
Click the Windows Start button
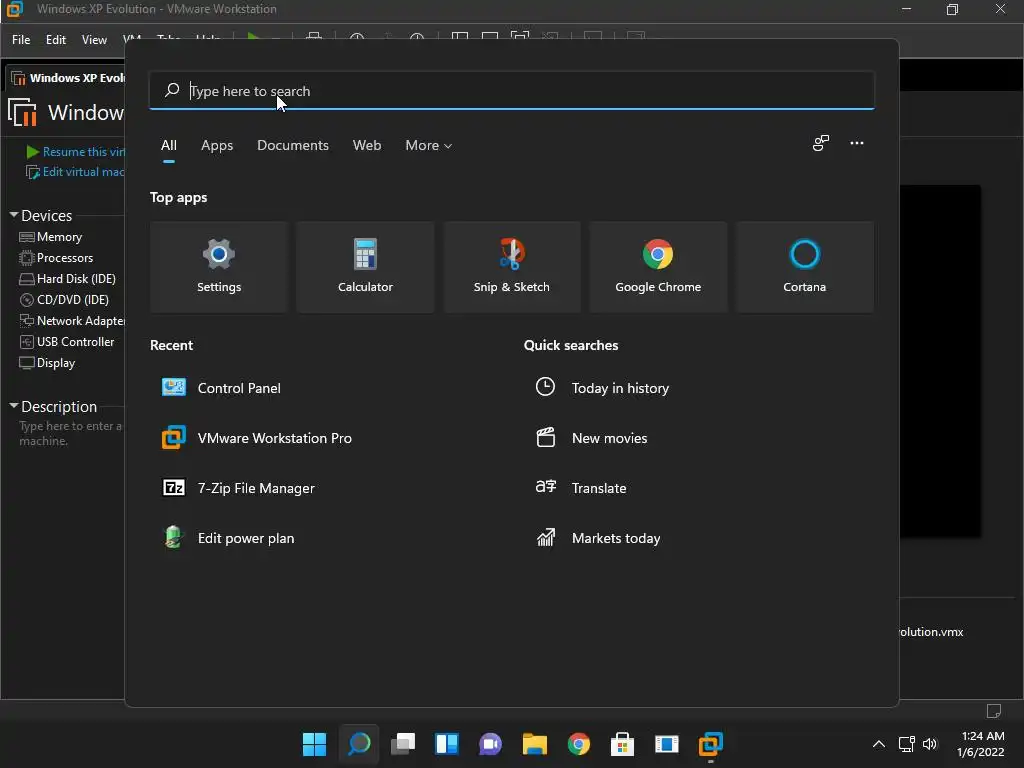315,744
